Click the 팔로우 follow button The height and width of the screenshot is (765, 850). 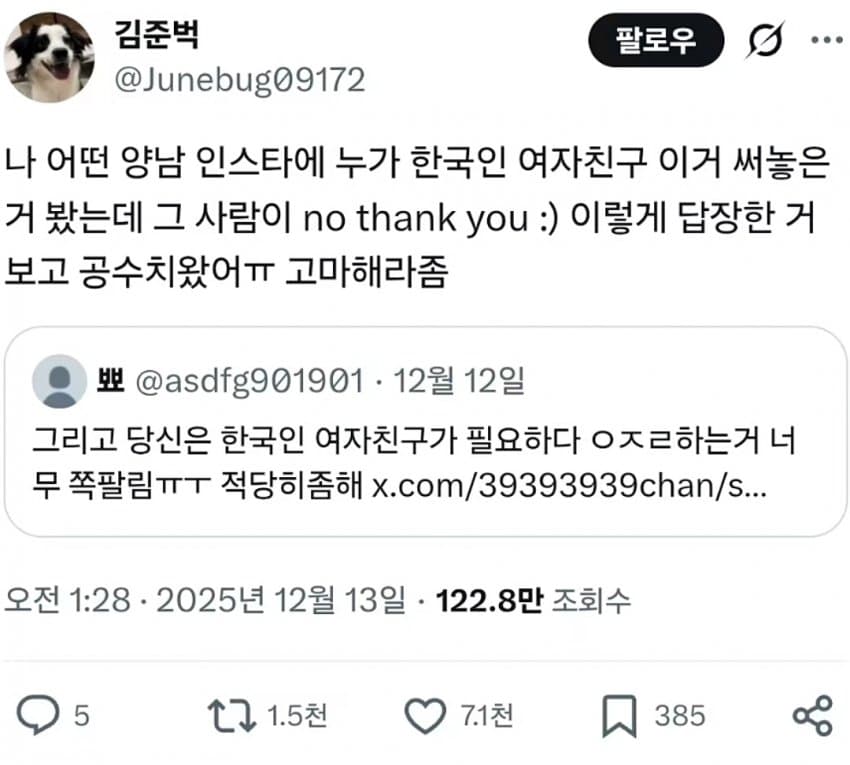pos(656,40)
